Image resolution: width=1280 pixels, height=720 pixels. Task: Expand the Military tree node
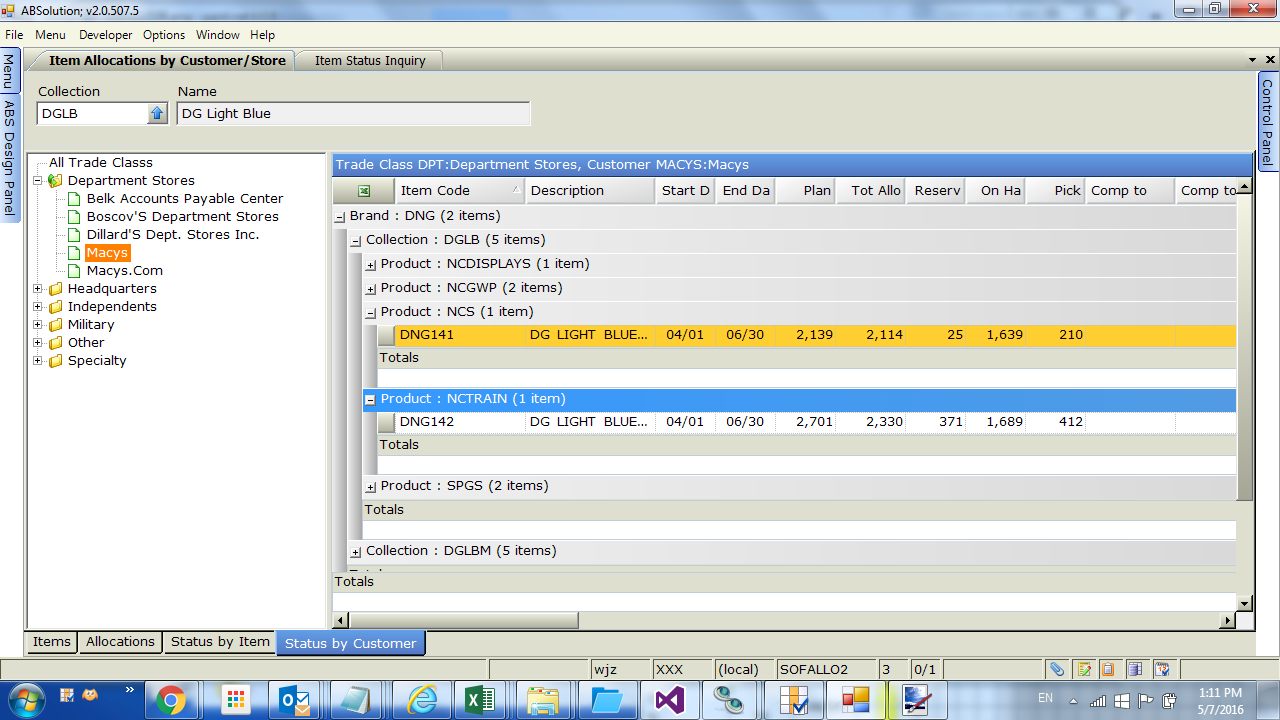tap(37, 325)
